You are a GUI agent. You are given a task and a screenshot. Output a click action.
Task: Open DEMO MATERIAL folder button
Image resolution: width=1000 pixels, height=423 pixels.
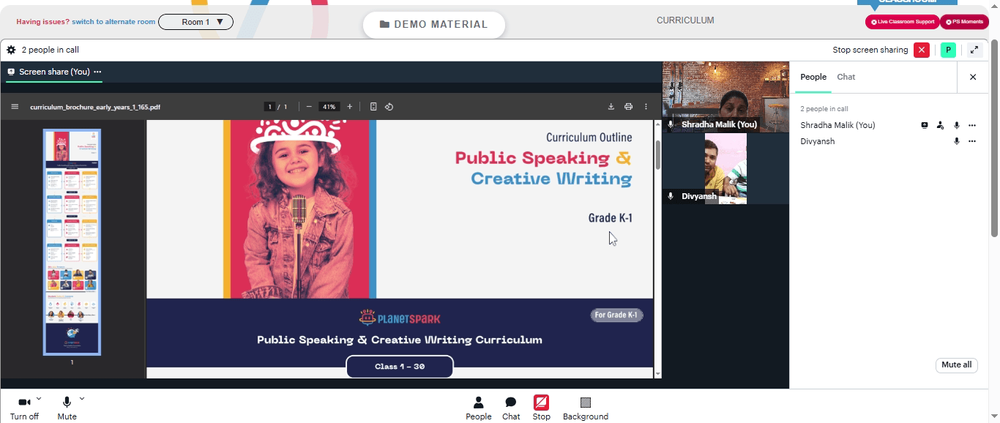click(434, 24)
